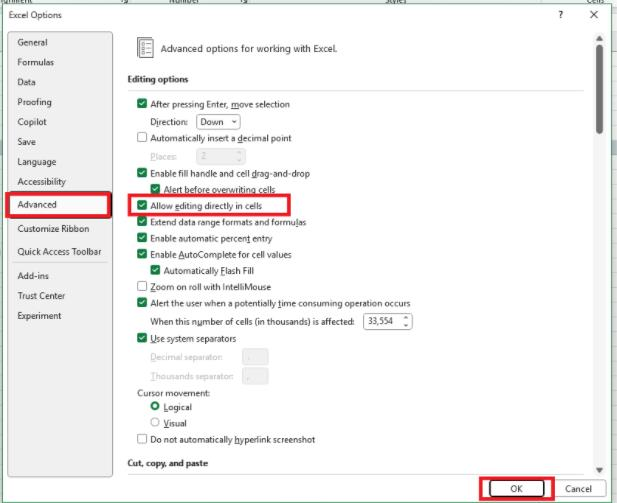This screenshot has width=617, height=503.
Task: Select the Data category in sidebar
Action: coord(26,82)
